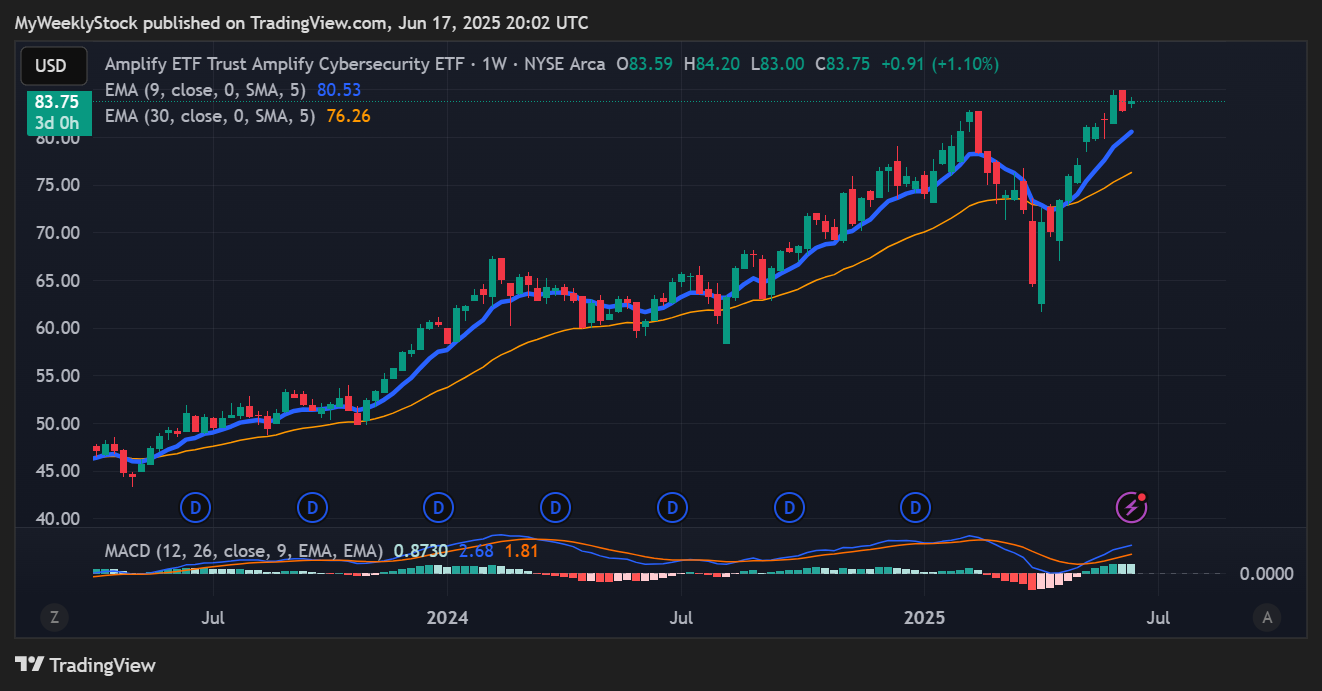Click the purple lightning earnings marker
Screen dimensions: 1322x691
click(x=1131, y=508)
